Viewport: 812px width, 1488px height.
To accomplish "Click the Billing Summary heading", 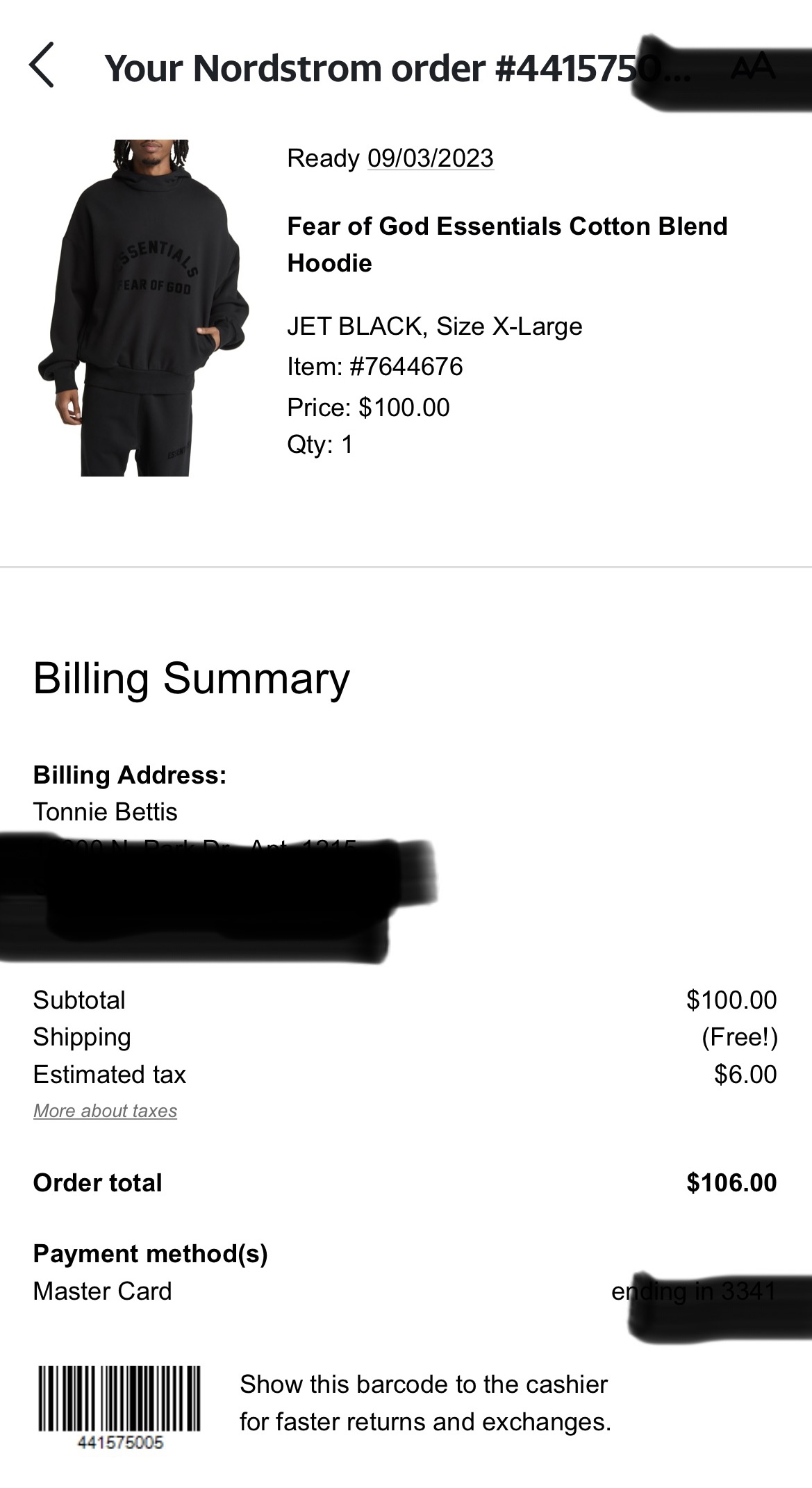I will (x=191, y=678).
